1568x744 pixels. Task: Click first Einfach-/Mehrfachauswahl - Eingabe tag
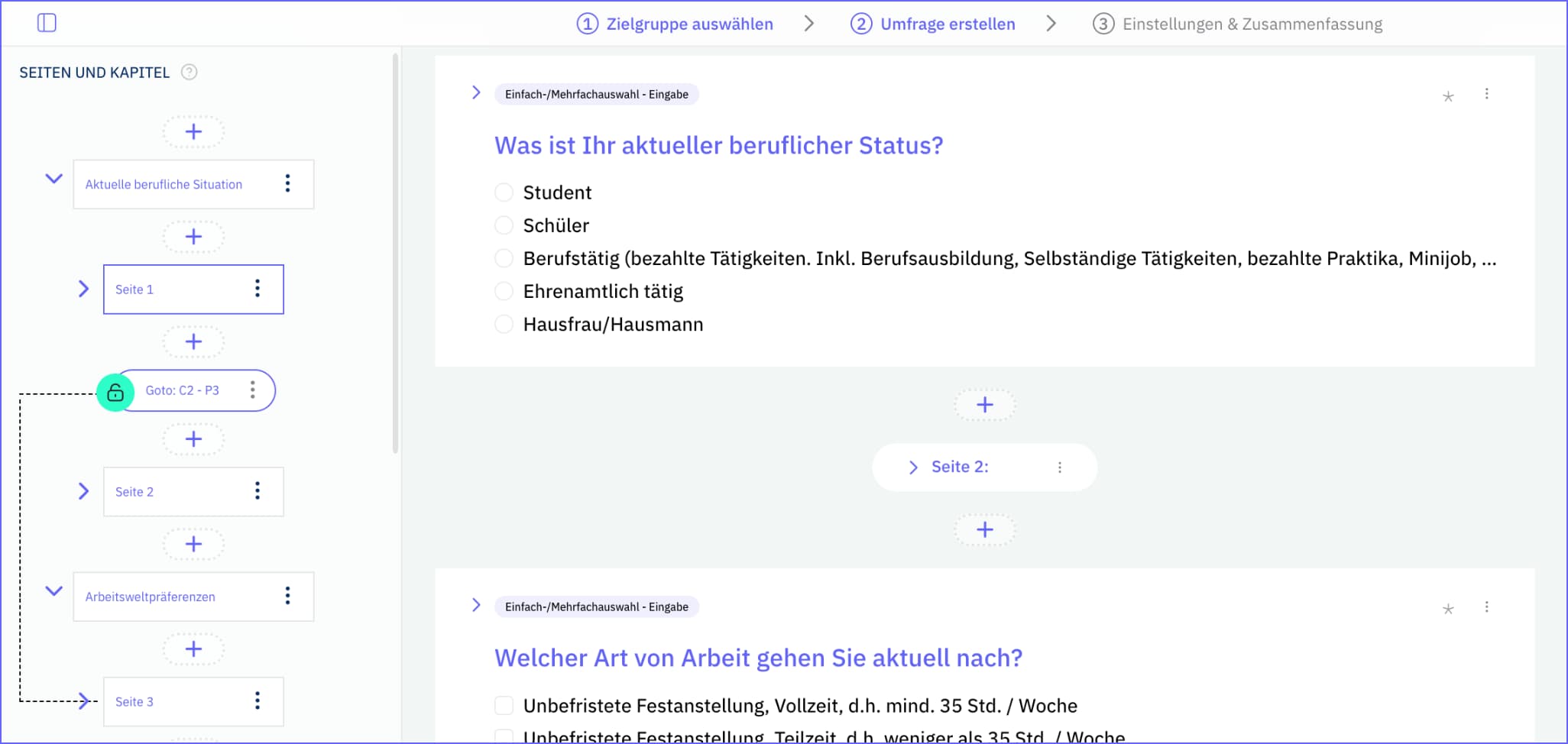pos(597,94)
